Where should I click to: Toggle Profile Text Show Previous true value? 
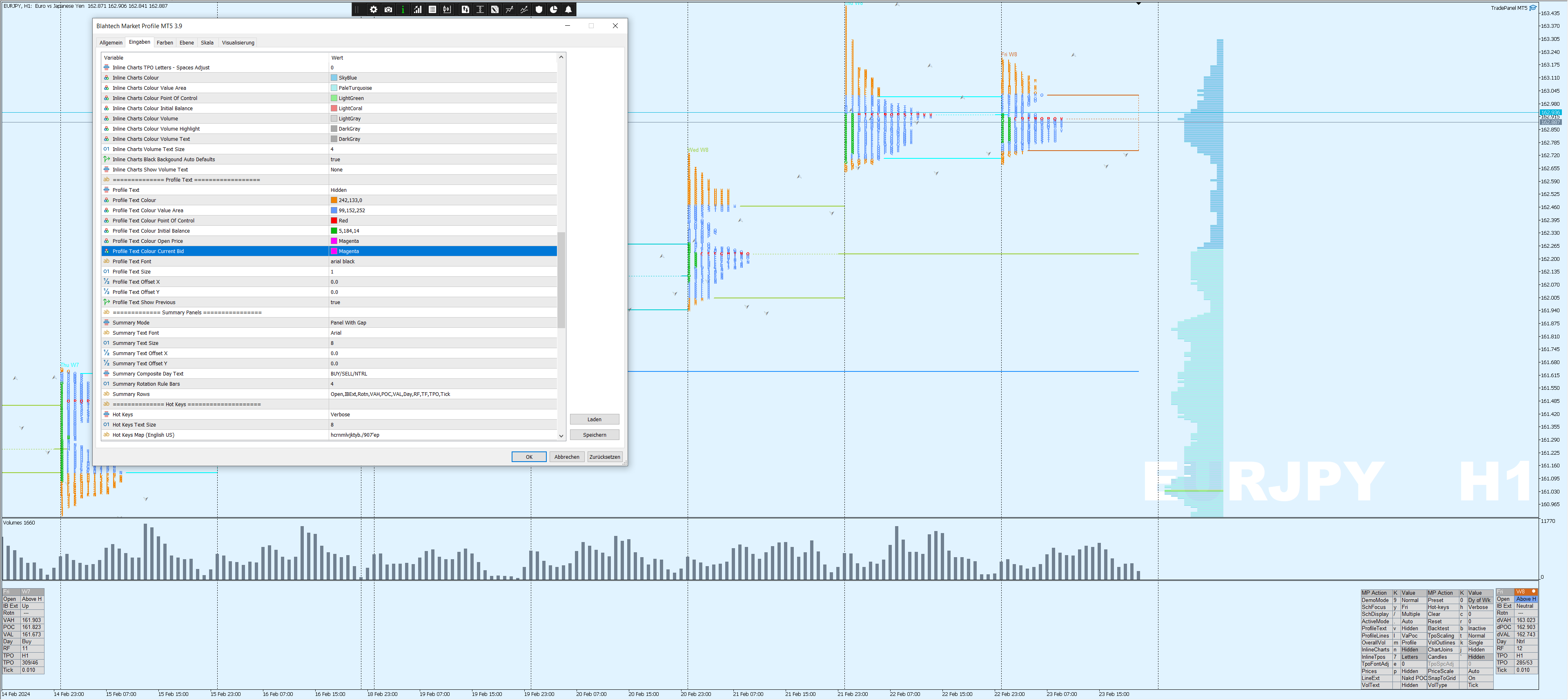pos(335,302)
